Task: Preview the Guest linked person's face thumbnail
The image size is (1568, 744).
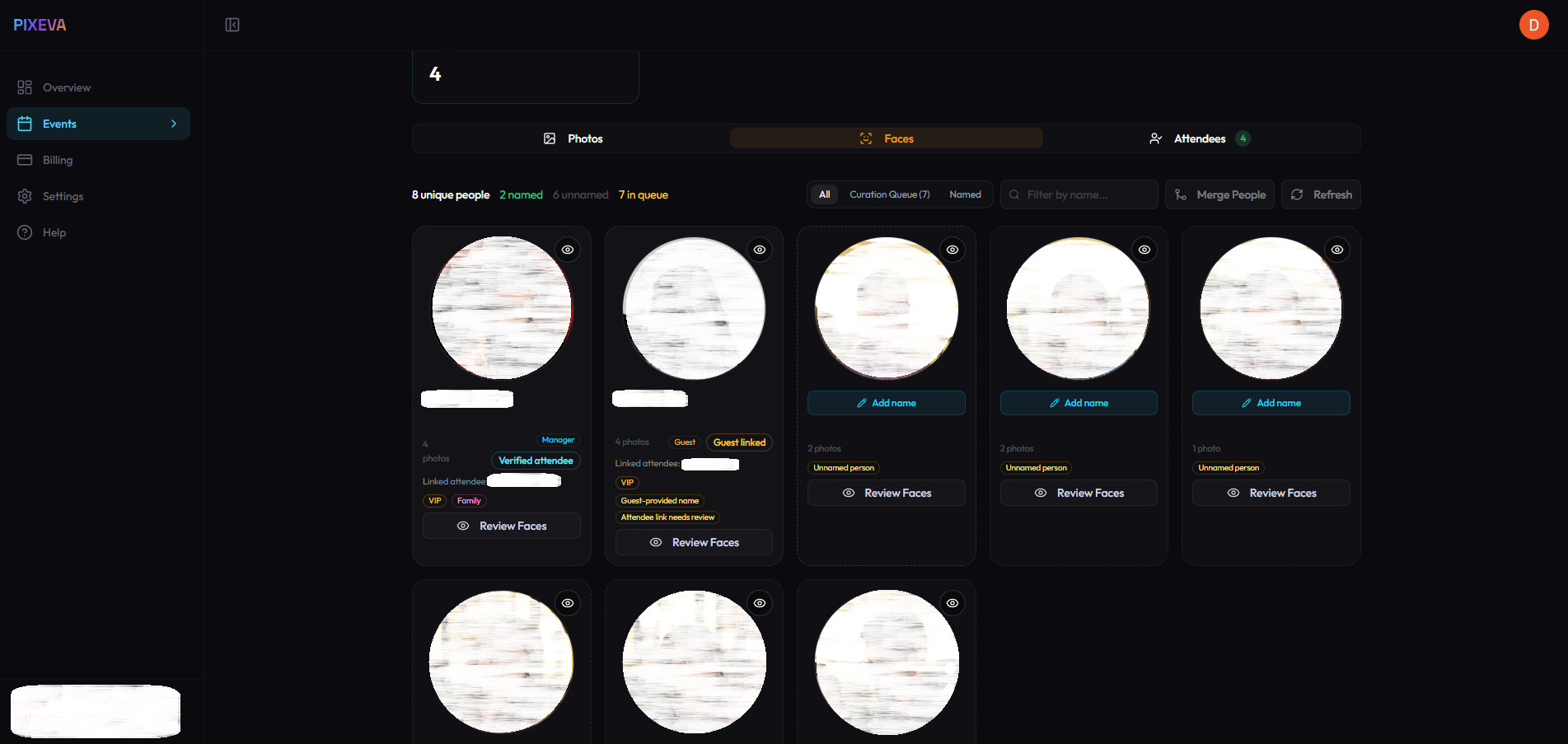Action: pyautogui.click(x=759, y=250)
